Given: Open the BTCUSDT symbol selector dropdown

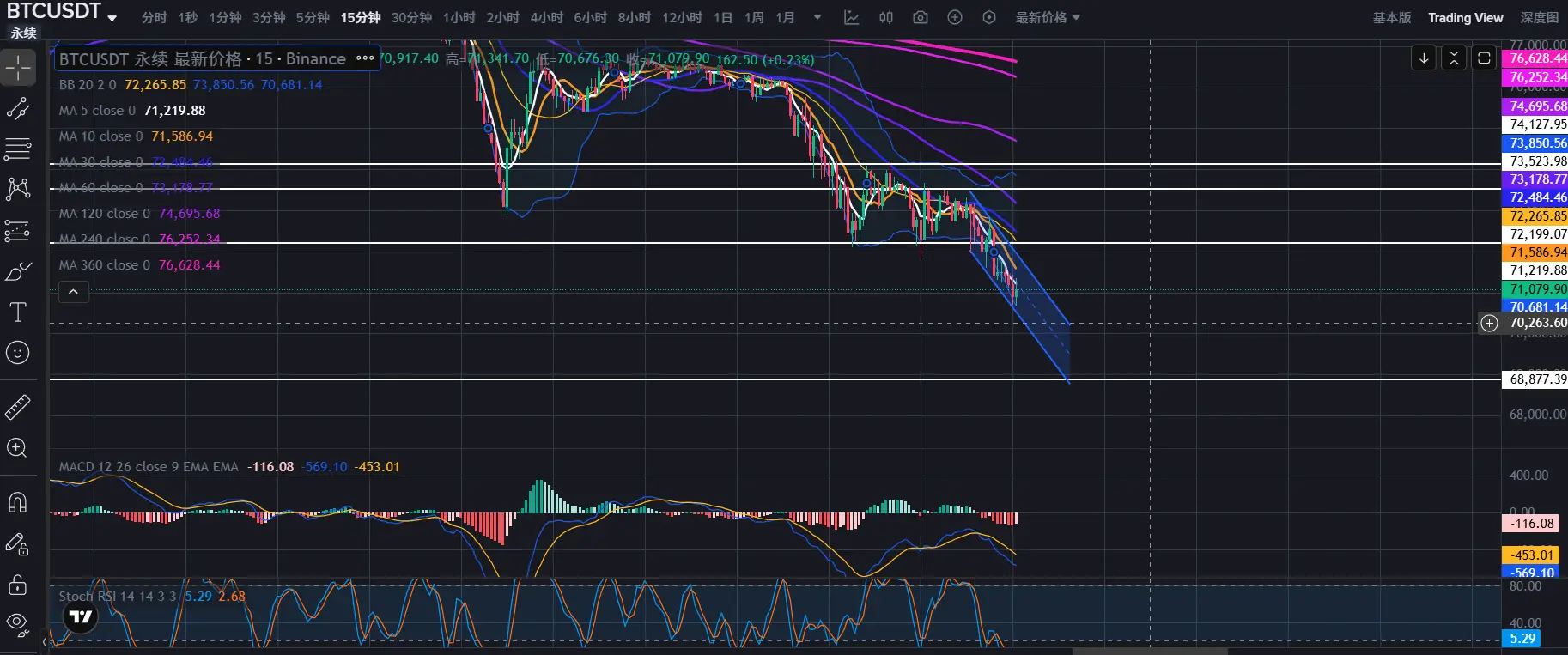Looking at the screenshot, I should 62,12.
